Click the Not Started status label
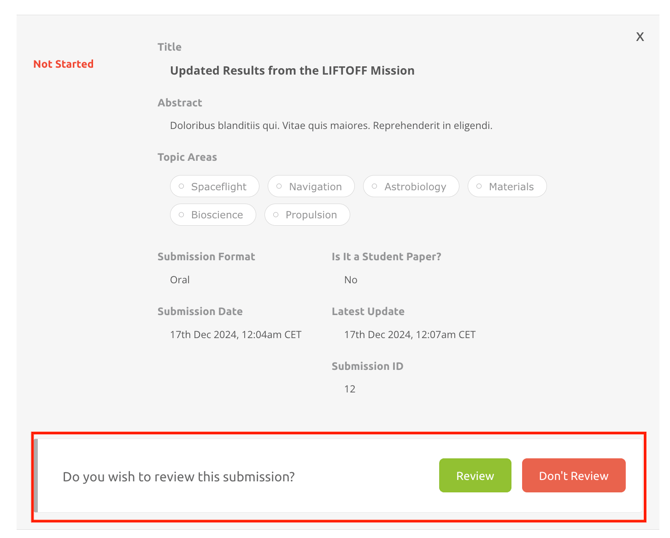This screenshot has height=538, width=670. point(63,64)
